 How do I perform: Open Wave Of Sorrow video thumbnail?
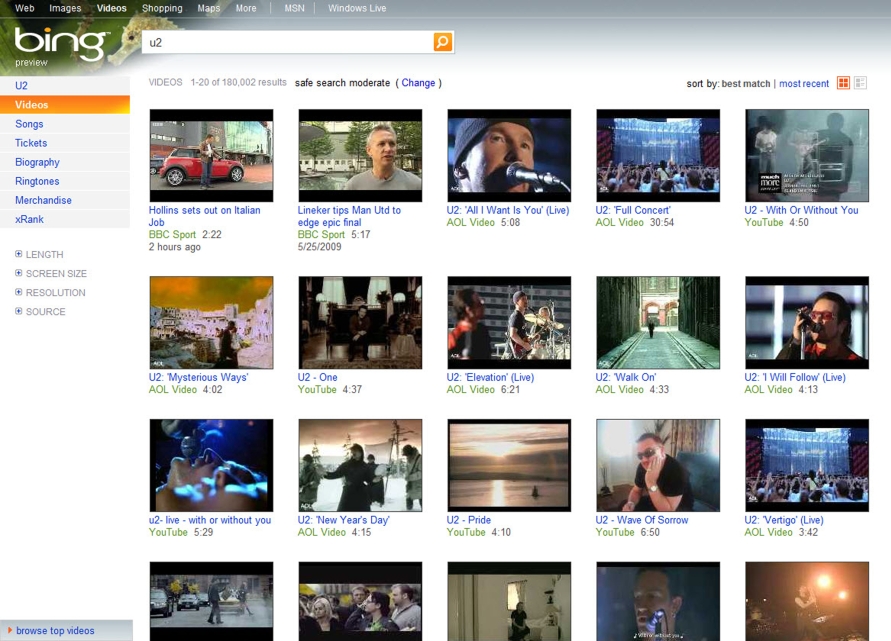(658, 465)
